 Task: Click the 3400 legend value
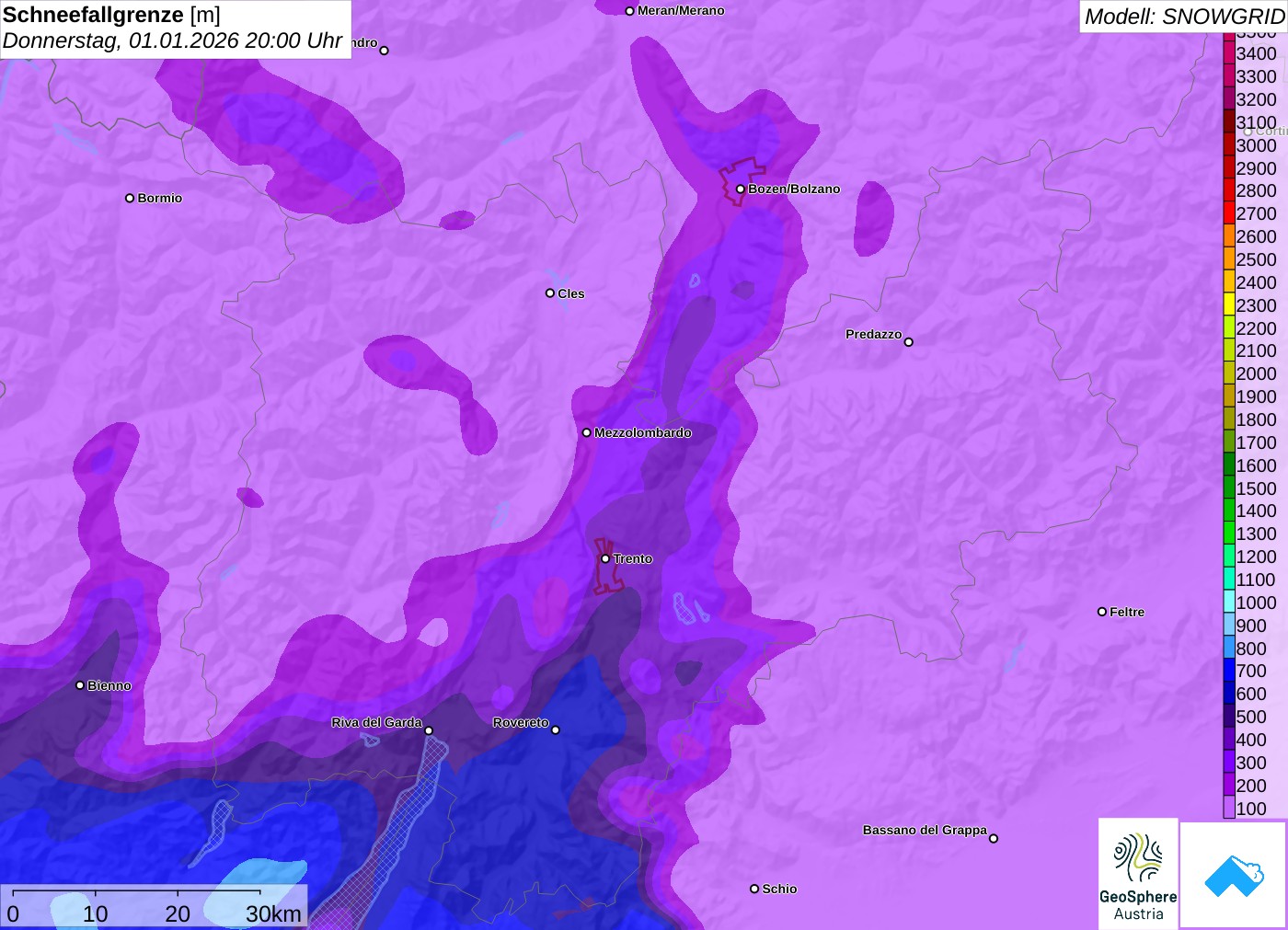click(x=1257, y=53)
